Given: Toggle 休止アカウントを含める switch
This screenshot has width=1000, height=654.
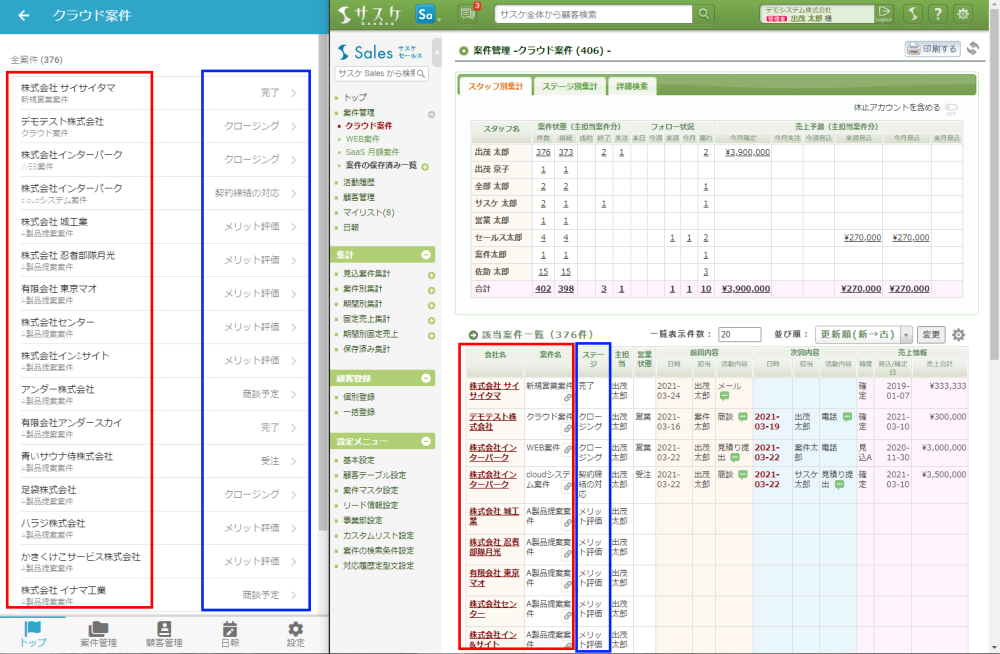Looking at the screenshot, I should 950,108.
